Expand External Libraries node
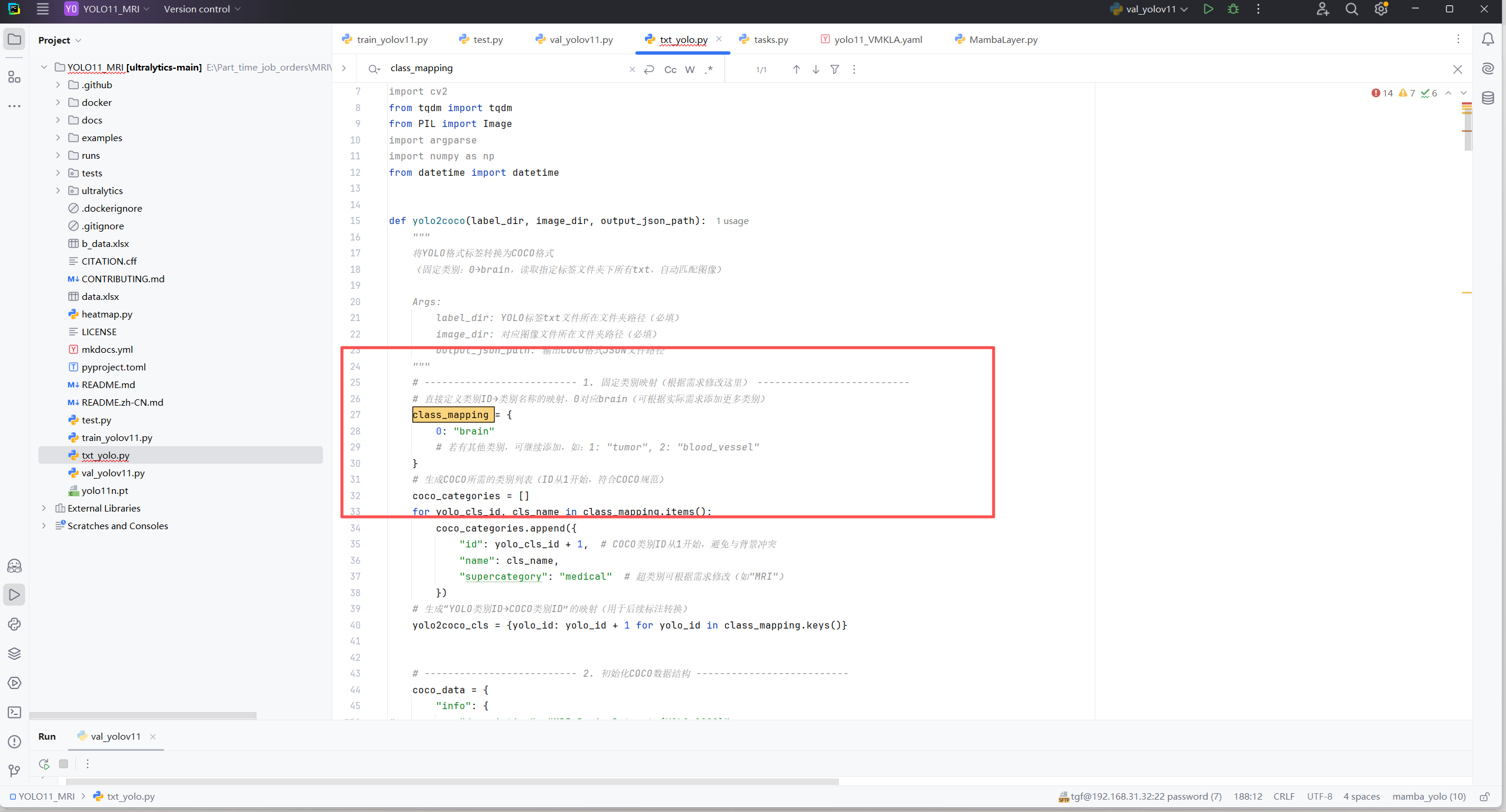1506x812 pixels. [44, 508]
